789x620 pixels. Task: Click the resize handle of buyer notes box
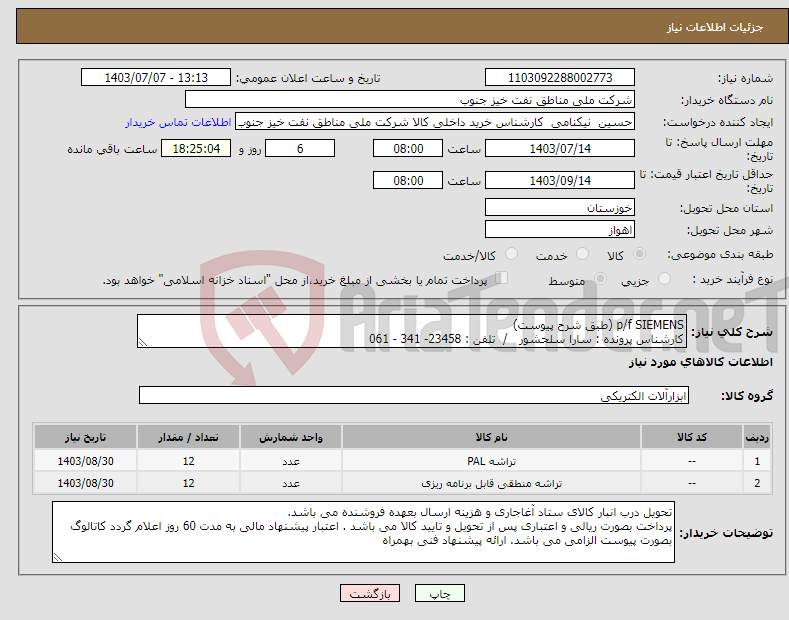pos(58,557)
